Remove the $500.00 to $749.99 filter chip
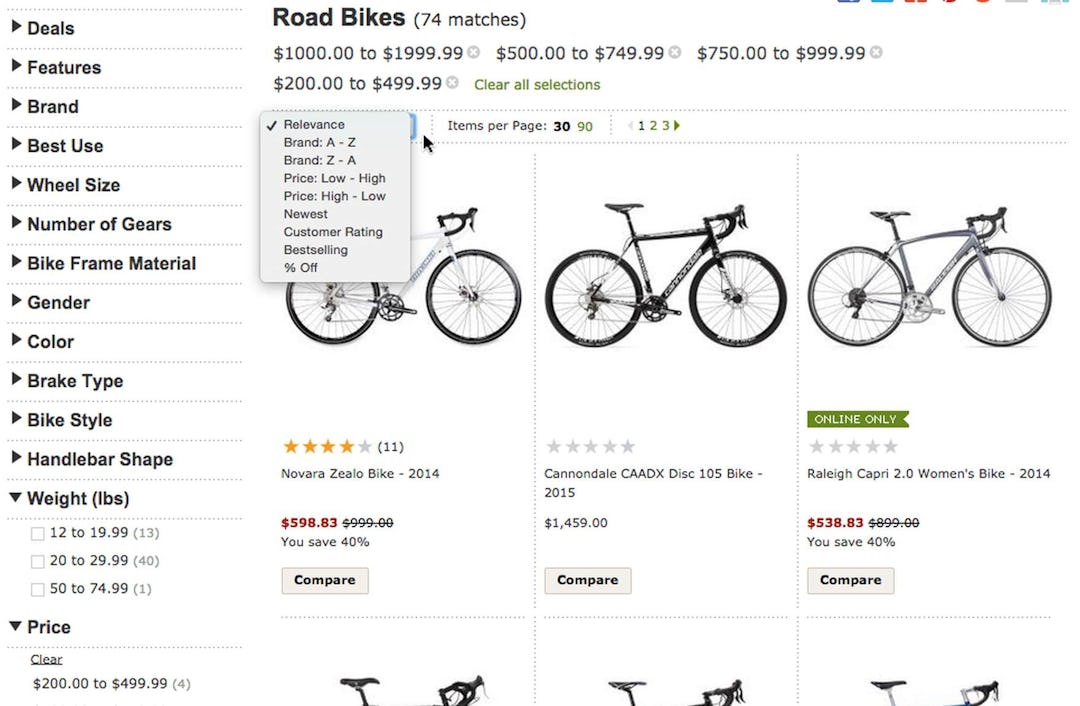The width and height of the screenshot is (1080, 706). [x=674, y=52]
